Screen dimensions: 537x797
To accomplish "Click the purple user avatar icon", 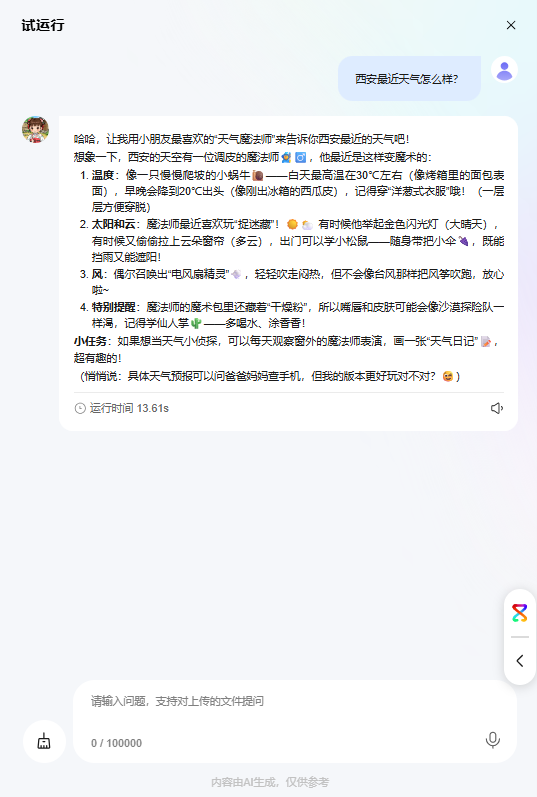I will pos(504,70).
